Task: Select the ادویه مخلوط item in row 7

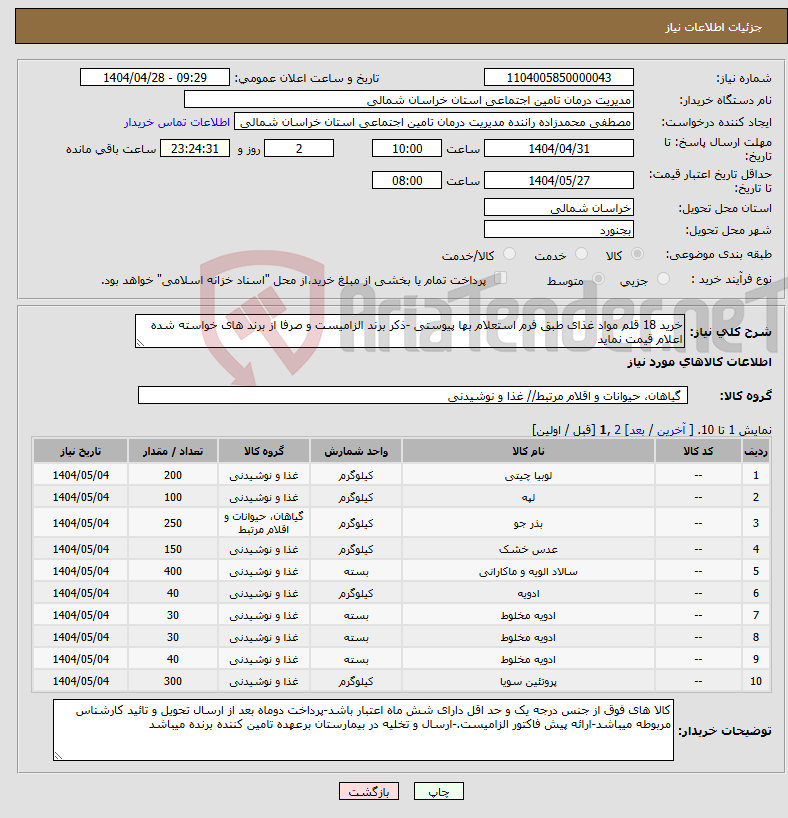Action: click(x=528, y=615)
